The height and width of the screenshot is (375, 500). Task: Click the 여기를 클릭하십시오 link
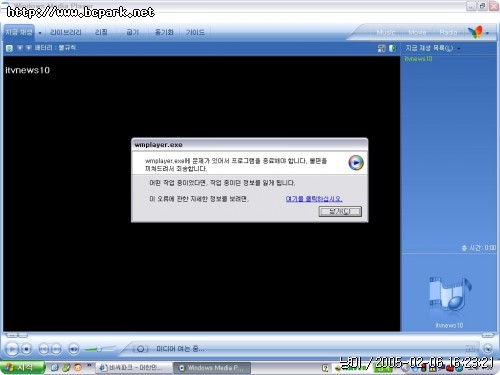tap(314, 199)
